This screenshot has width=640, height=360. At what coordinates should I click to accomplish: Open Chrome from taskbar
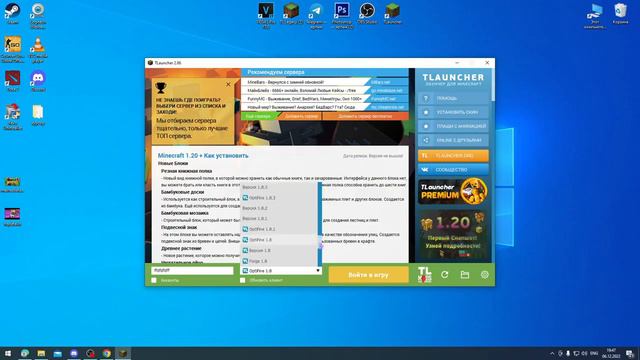[x=107, y=353]
